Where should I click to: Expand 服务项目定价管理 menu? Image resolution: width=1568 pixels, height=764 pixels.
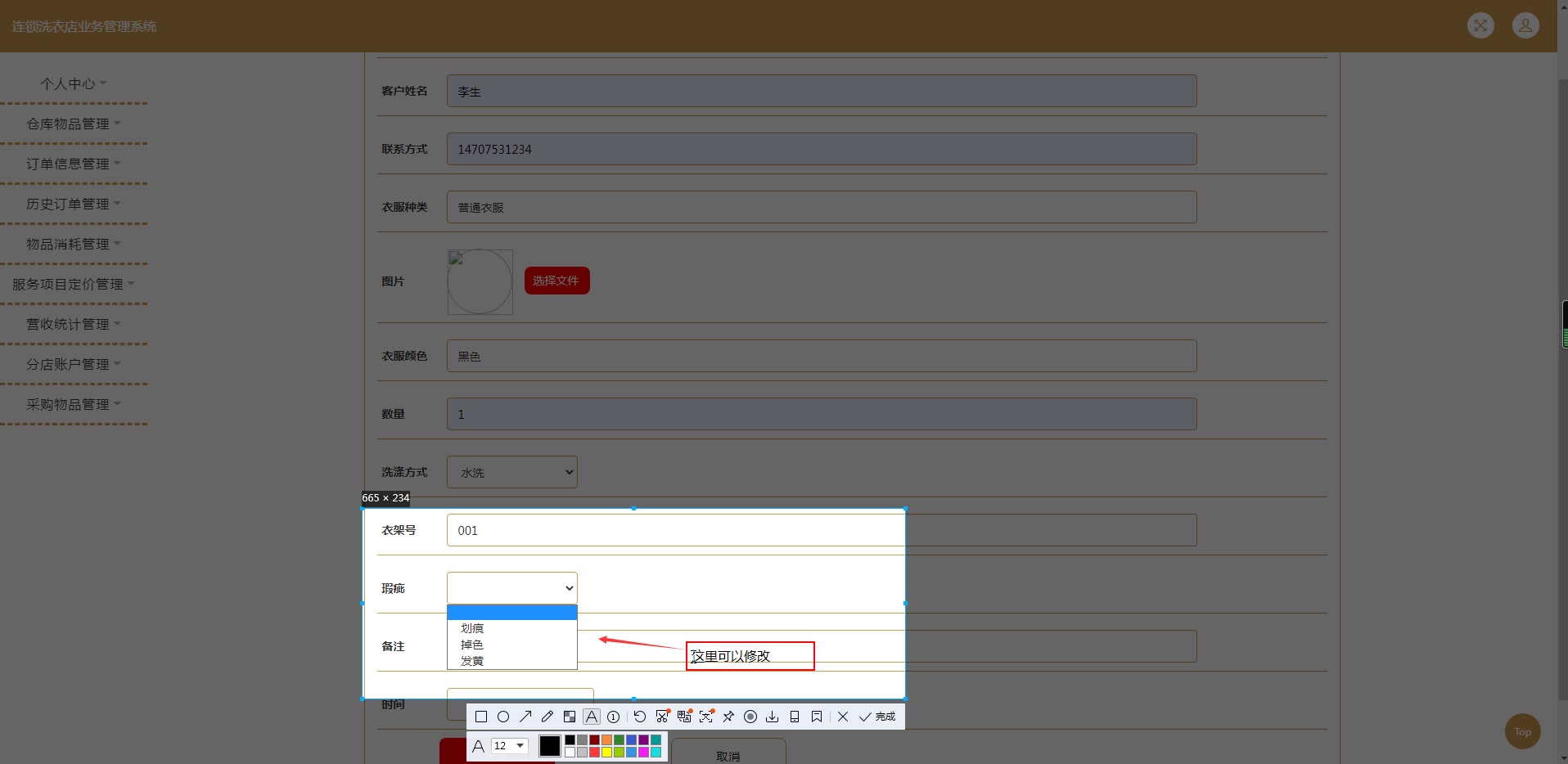(x=74, y=284)
